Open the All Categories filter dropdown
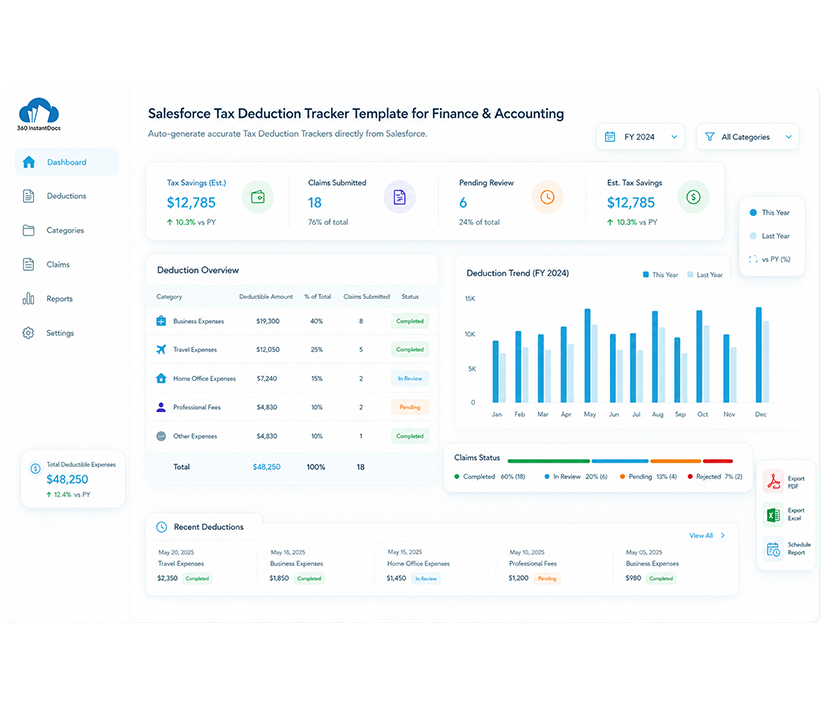This screenshot has height=707, width=826. coord(748,137)
